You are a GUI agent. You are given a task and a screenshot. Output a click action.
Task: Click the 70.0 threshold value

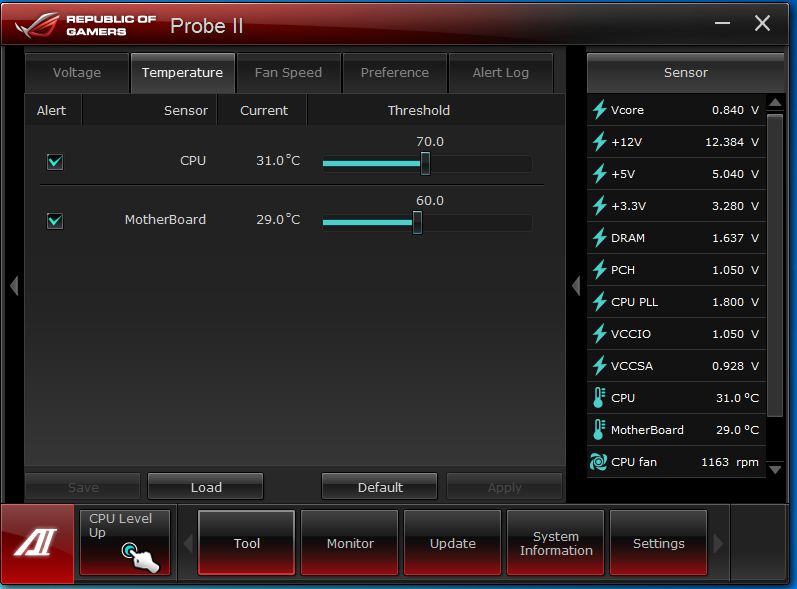pyautogui.click(x=430, y=142)
